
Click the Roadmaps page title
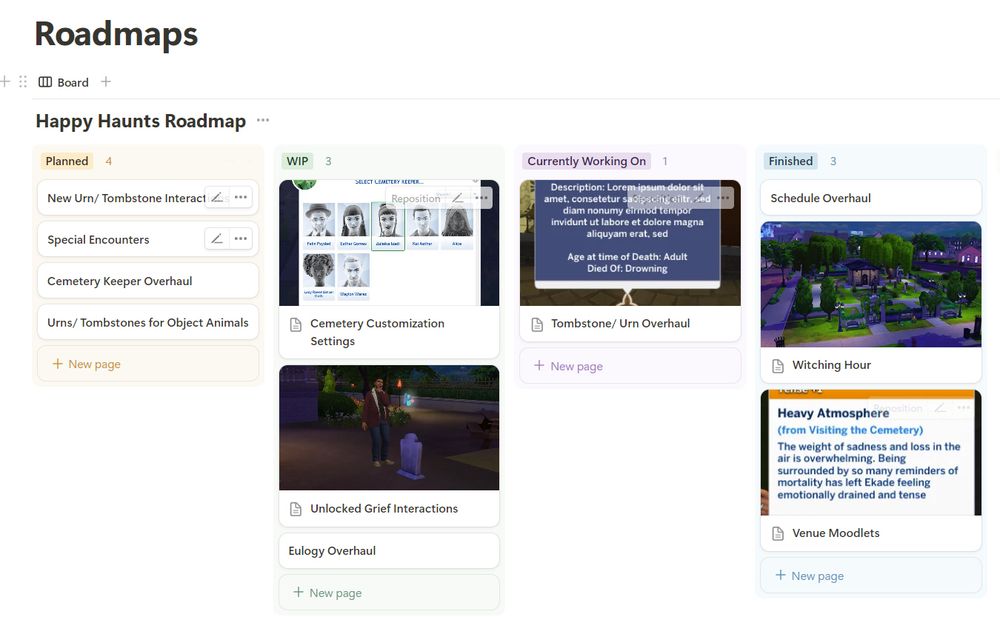click(116, 34)
